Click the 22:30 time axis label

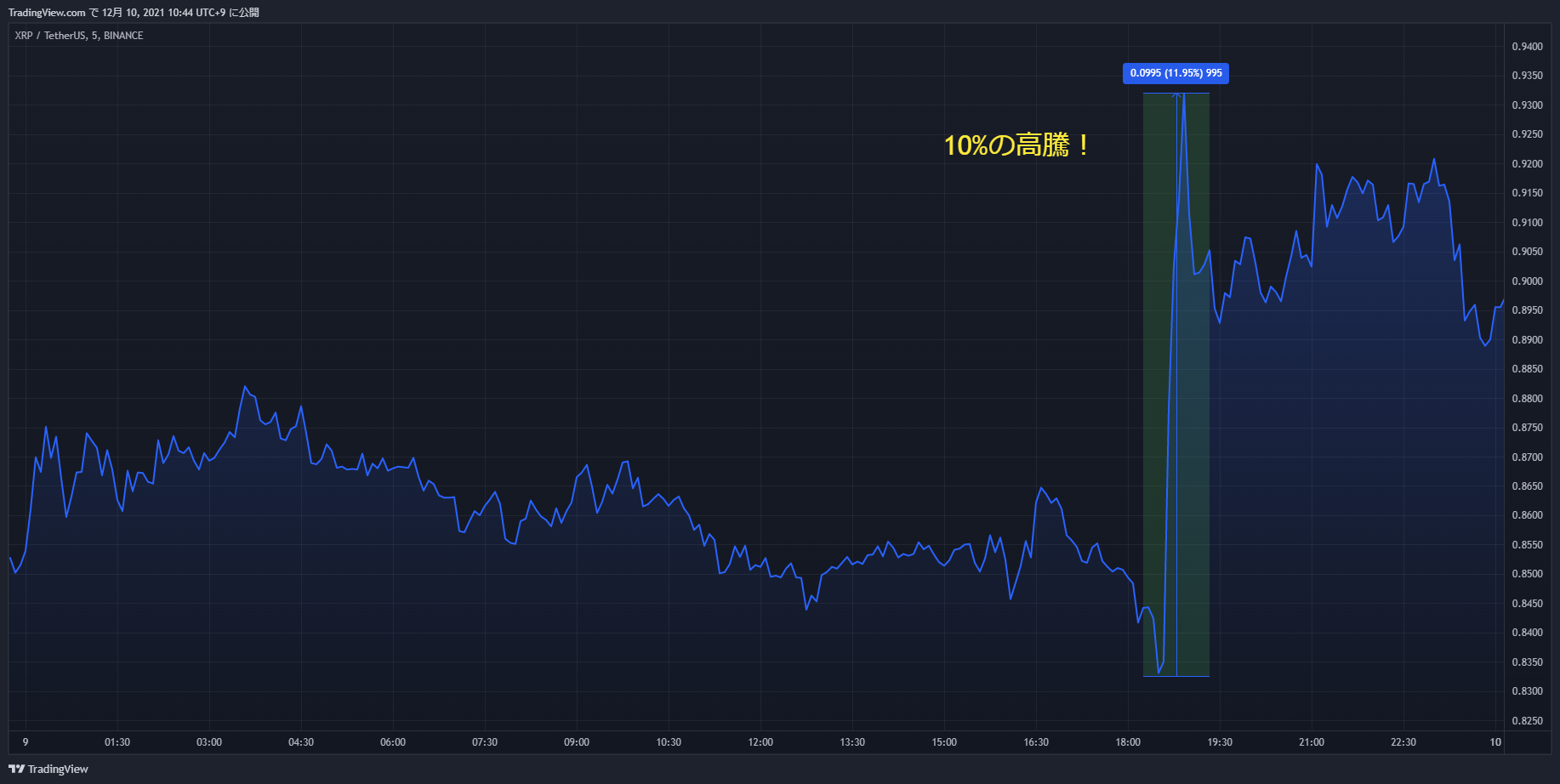(x=1403, y=742)
